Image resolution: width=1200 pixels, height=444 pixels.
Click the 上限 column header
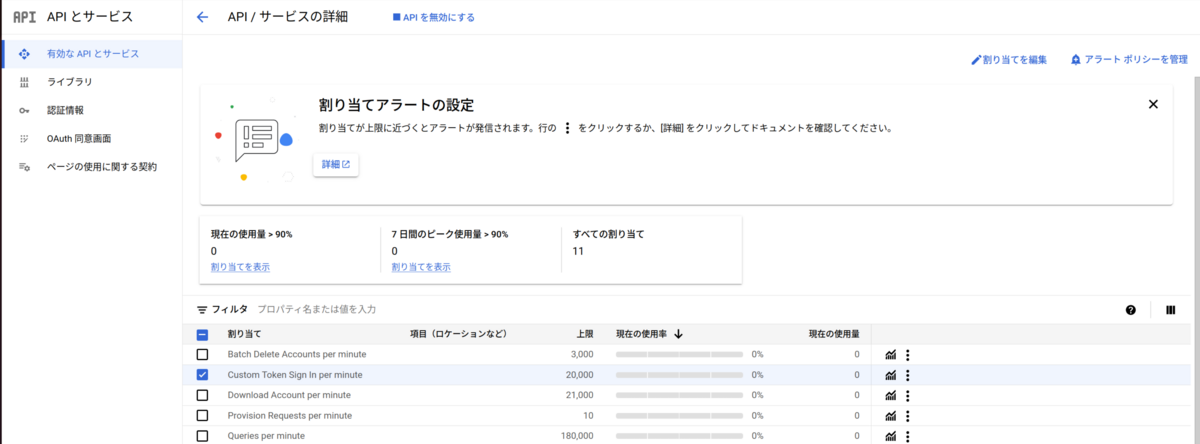click(x=584, y=334)
